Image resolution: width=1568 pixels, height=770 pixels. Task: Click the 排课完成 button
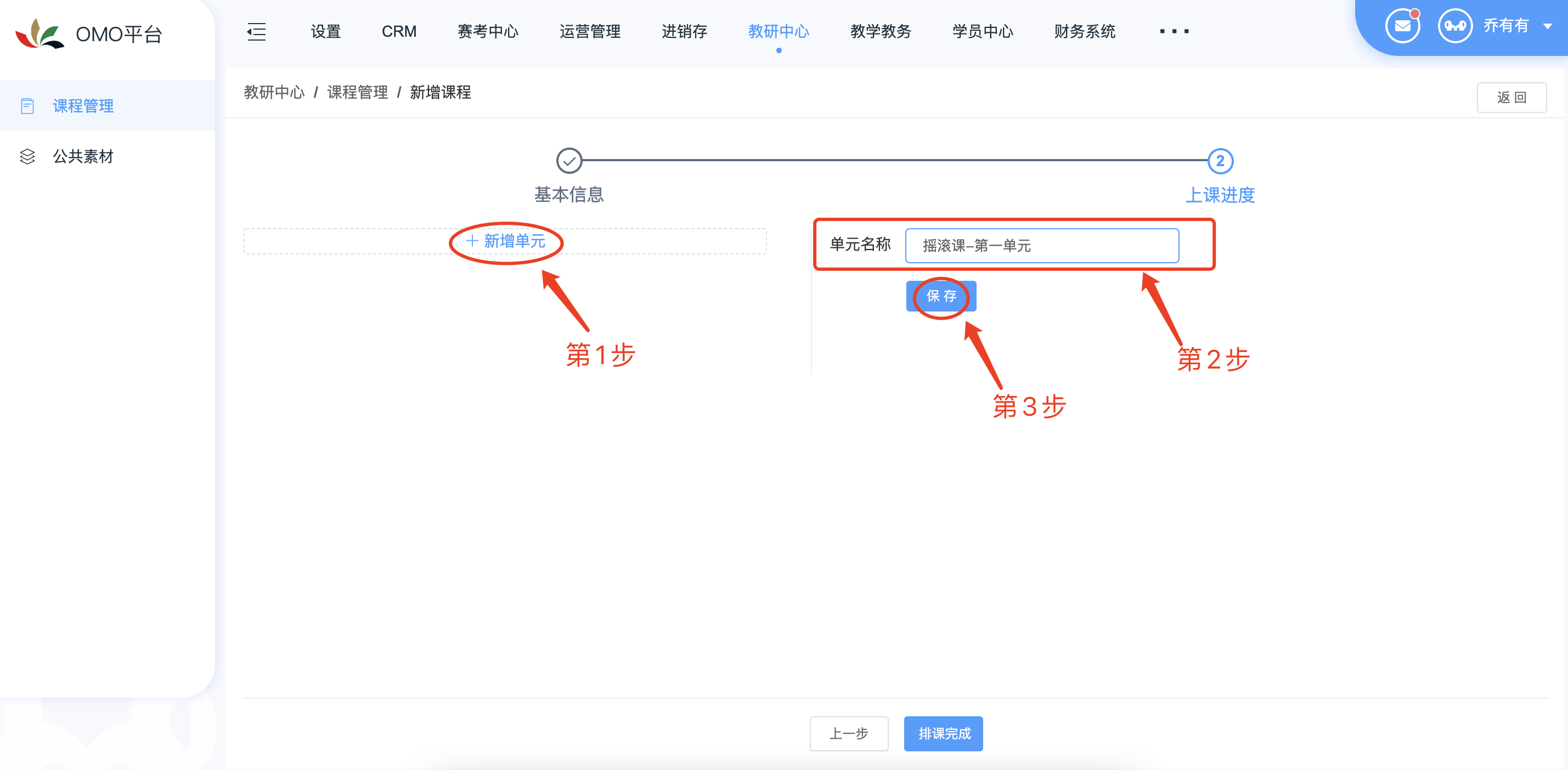pos(943,733)
